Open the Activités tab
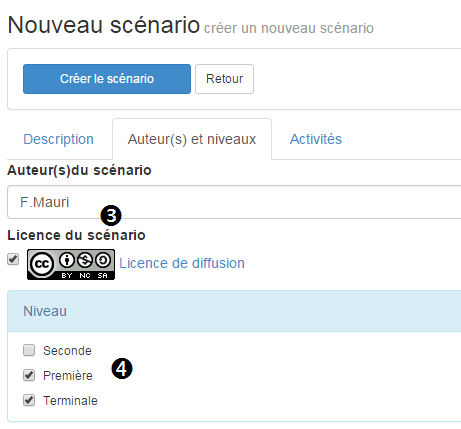 click(x=316, y=139)
